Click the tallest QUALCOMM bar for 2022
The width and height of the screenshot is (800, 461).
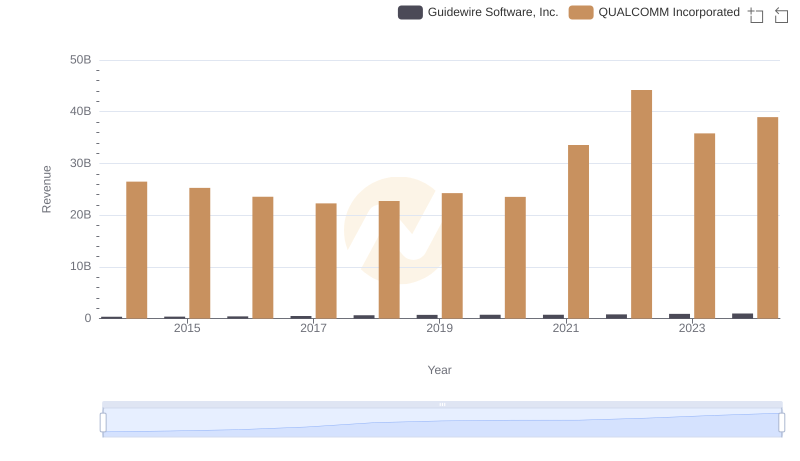click(641, 204)
